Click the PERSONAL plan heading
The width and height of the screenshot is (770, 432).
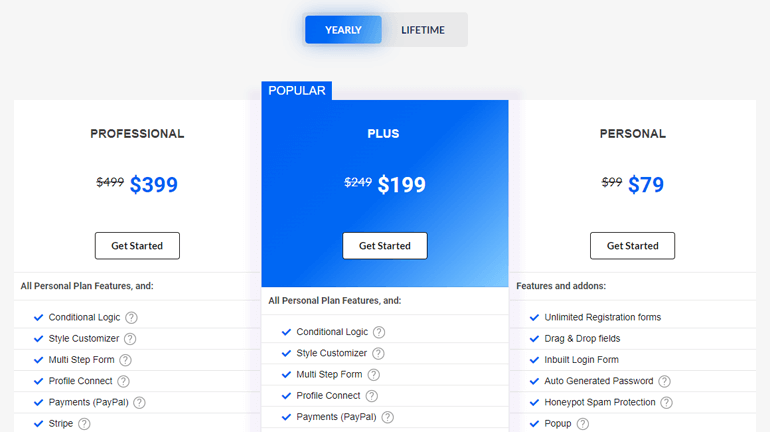(x=632, y=134)
